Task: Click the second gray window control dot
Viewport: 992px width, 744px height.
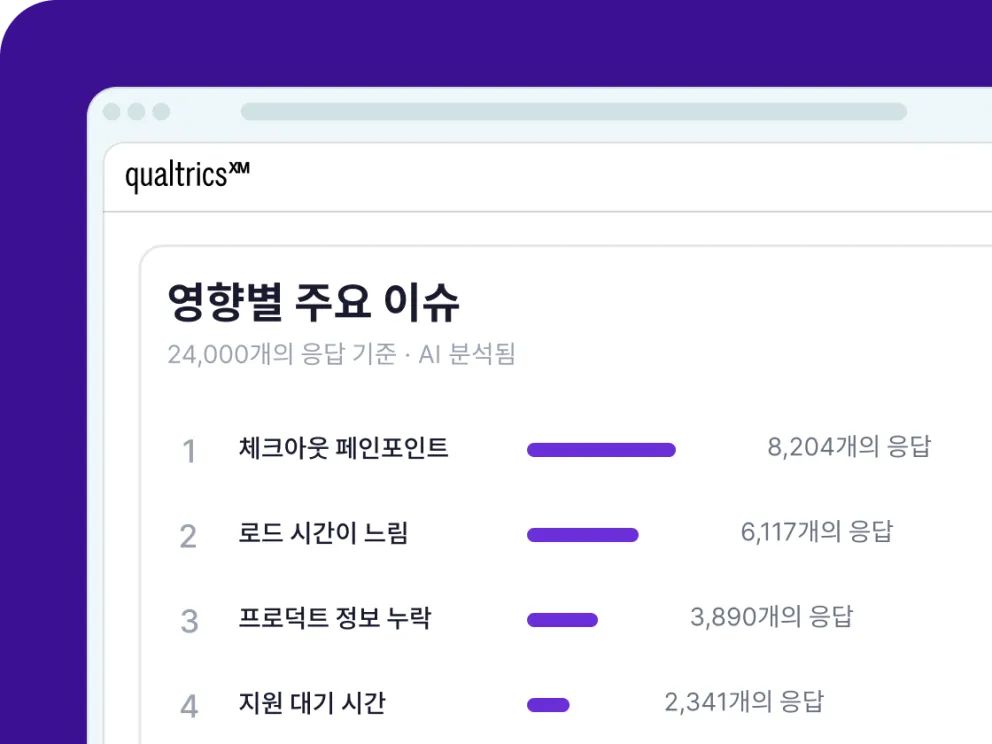Action: click(x=137, y=111)
